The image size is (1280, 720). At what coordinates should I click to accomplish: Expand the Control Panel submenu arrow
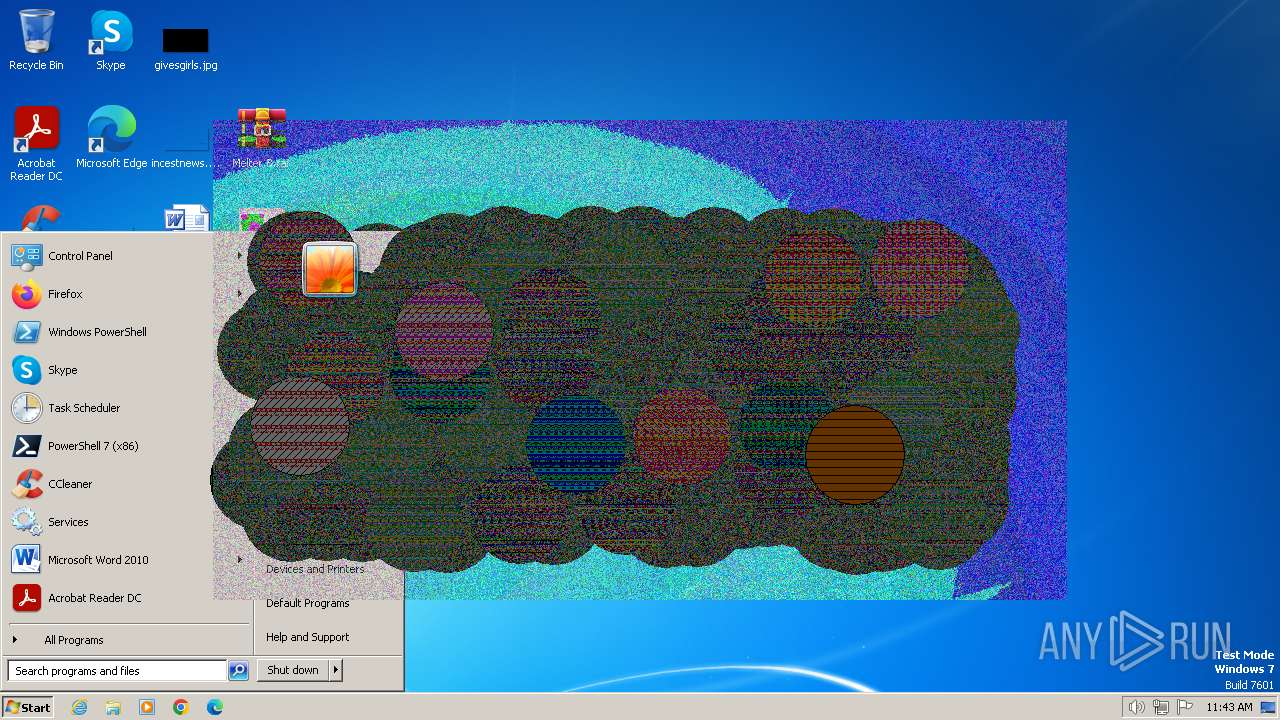(240, 256)
